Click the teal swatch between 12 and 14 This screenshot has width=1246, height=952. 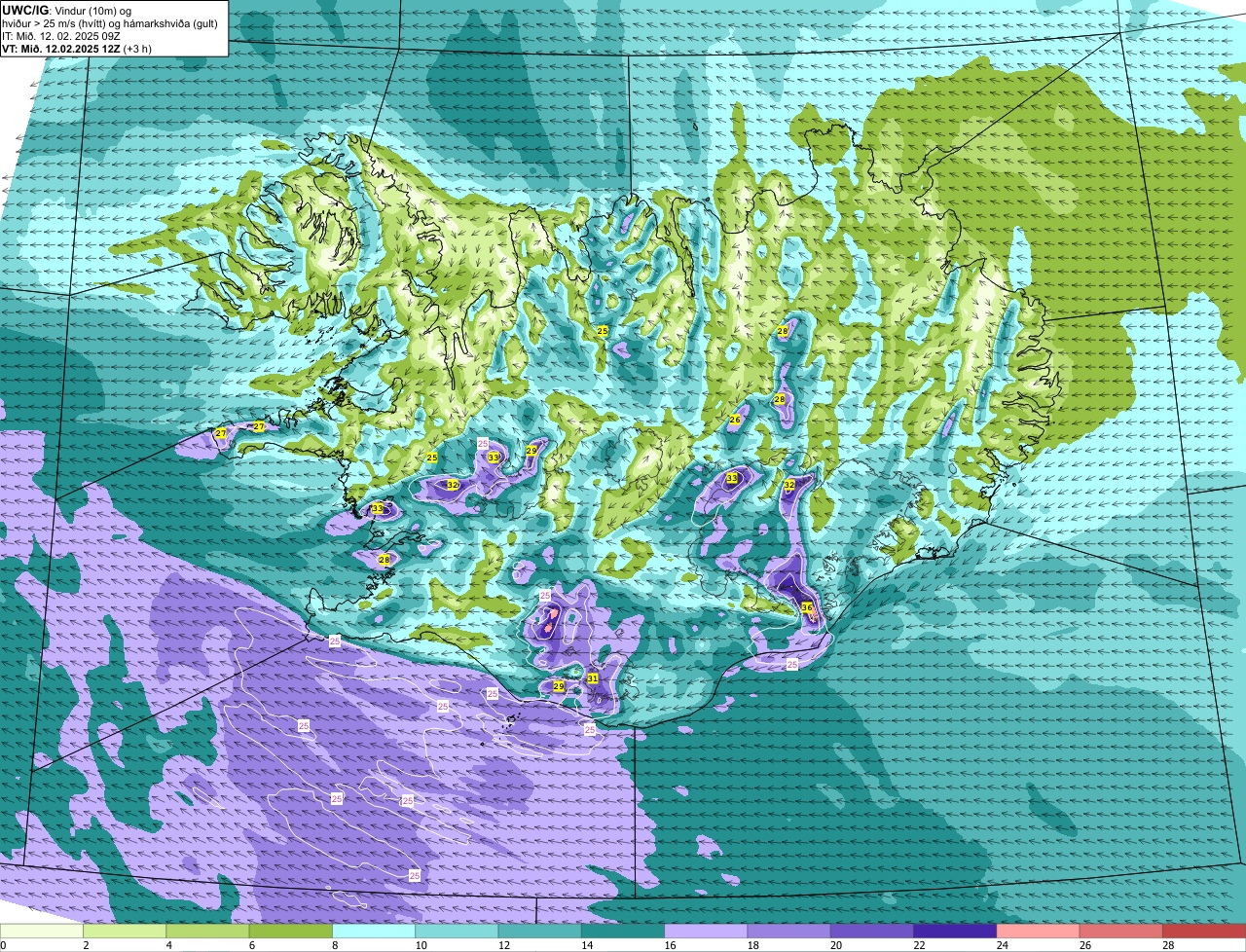point(540,932)
